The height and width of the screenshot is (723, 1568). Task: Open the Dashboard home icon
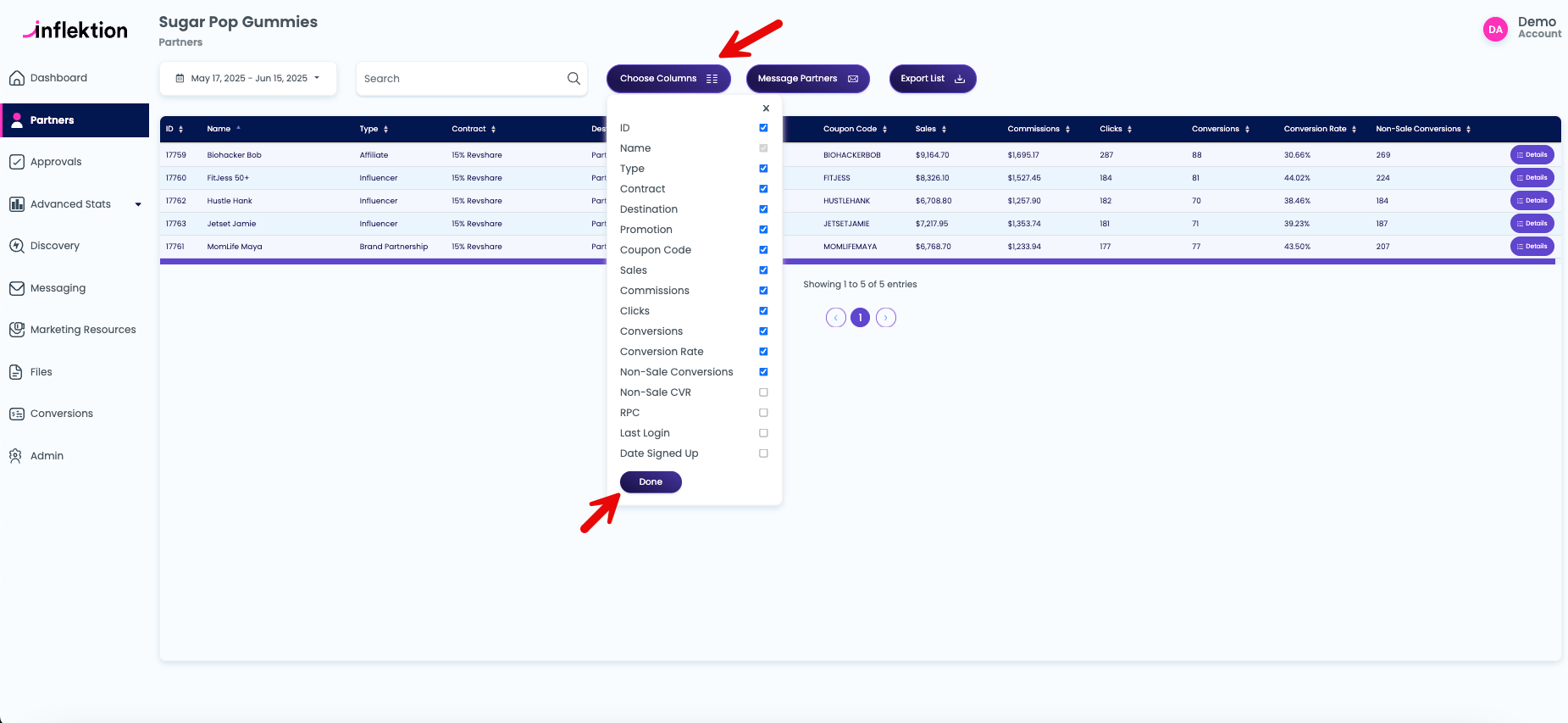coord(17,78)
